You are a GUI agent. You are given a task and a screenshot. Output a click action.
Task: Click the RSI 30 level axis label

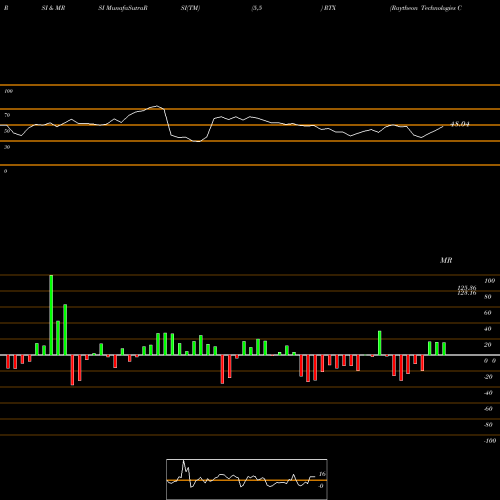click(x=7, y=147)
